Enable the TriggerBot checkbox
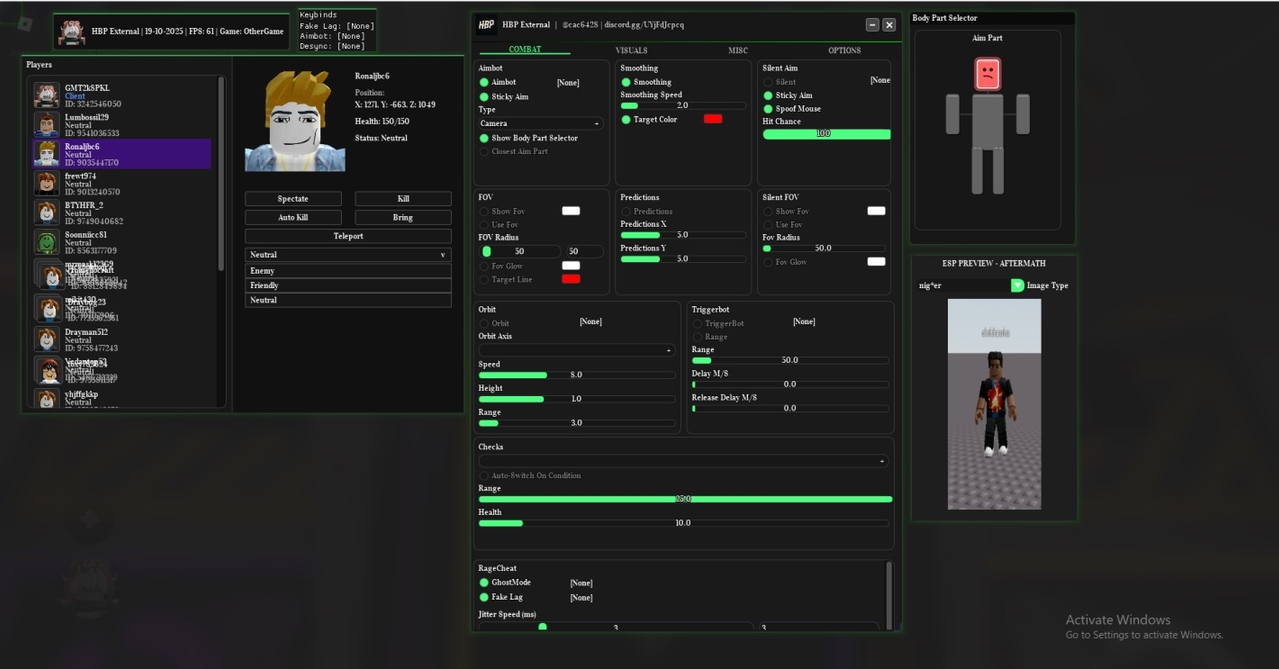The width and height of the screenshot is (1279, 669). click(697, 323)
